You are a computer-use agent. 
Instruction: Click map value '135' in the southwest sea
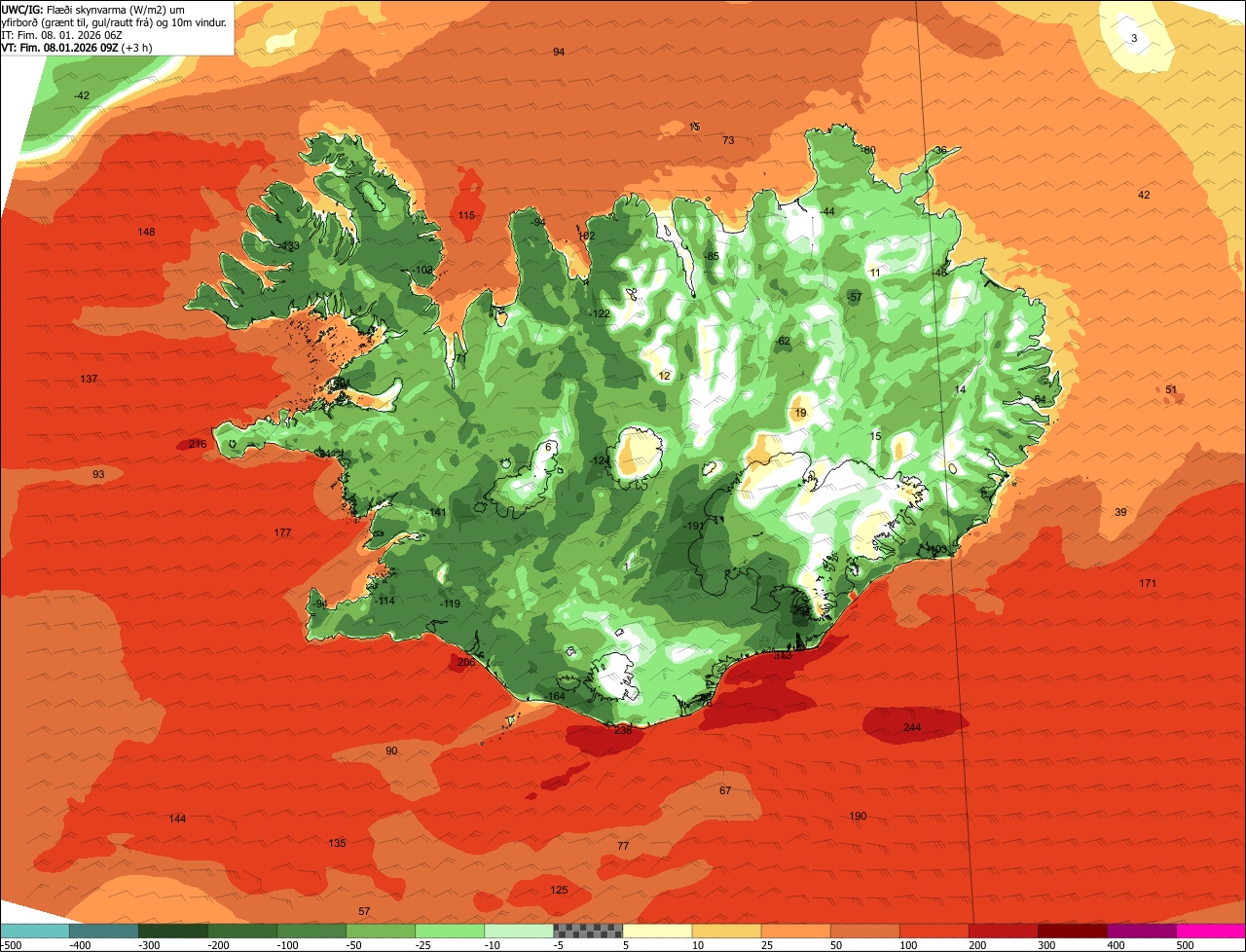[x=337, y=843]
